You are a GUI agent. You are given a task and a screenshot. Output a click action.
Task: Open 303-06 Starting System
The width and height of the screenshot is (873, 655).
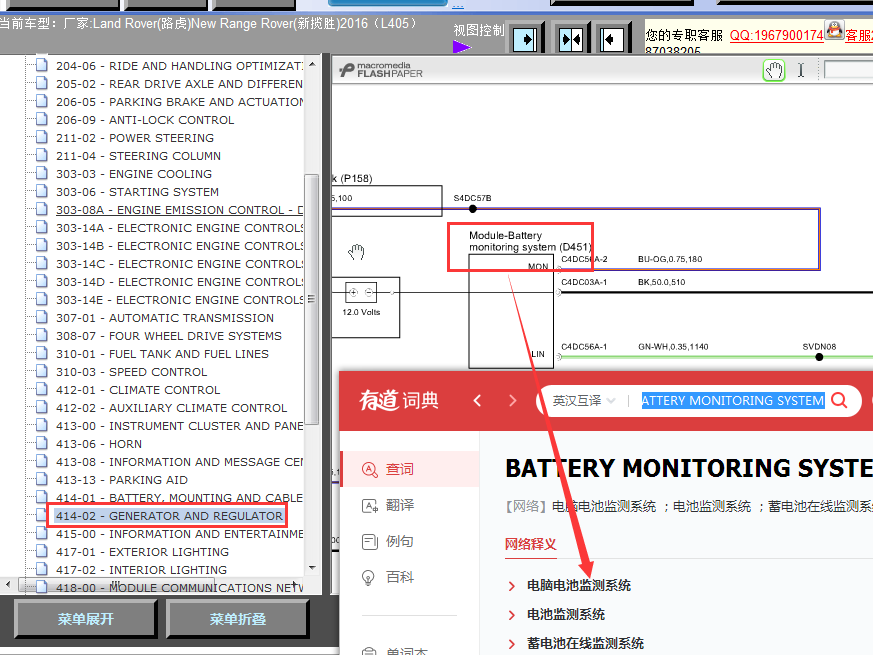pos(137,192)
